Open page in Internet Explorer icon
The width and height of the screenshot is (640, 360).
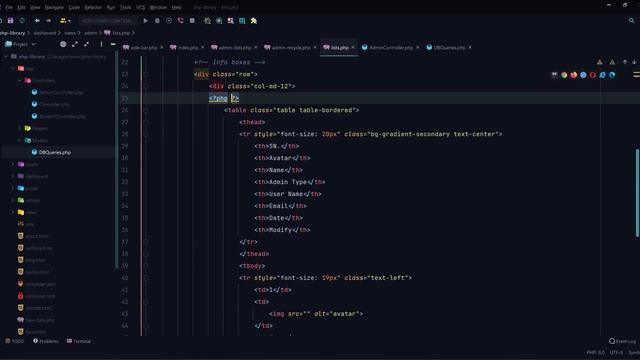602,75
